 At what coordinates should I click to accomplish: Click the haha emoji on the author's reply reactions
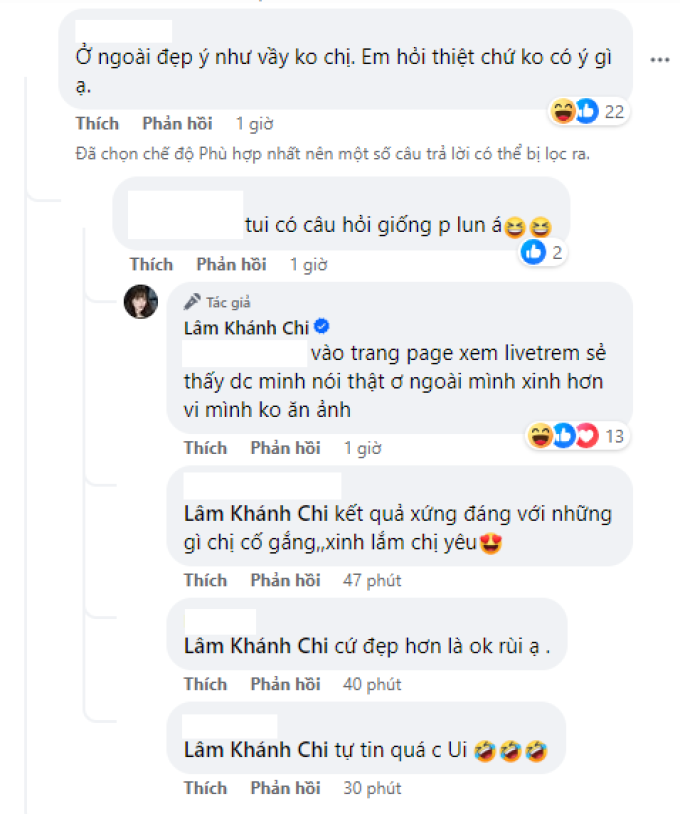point(540,436)
